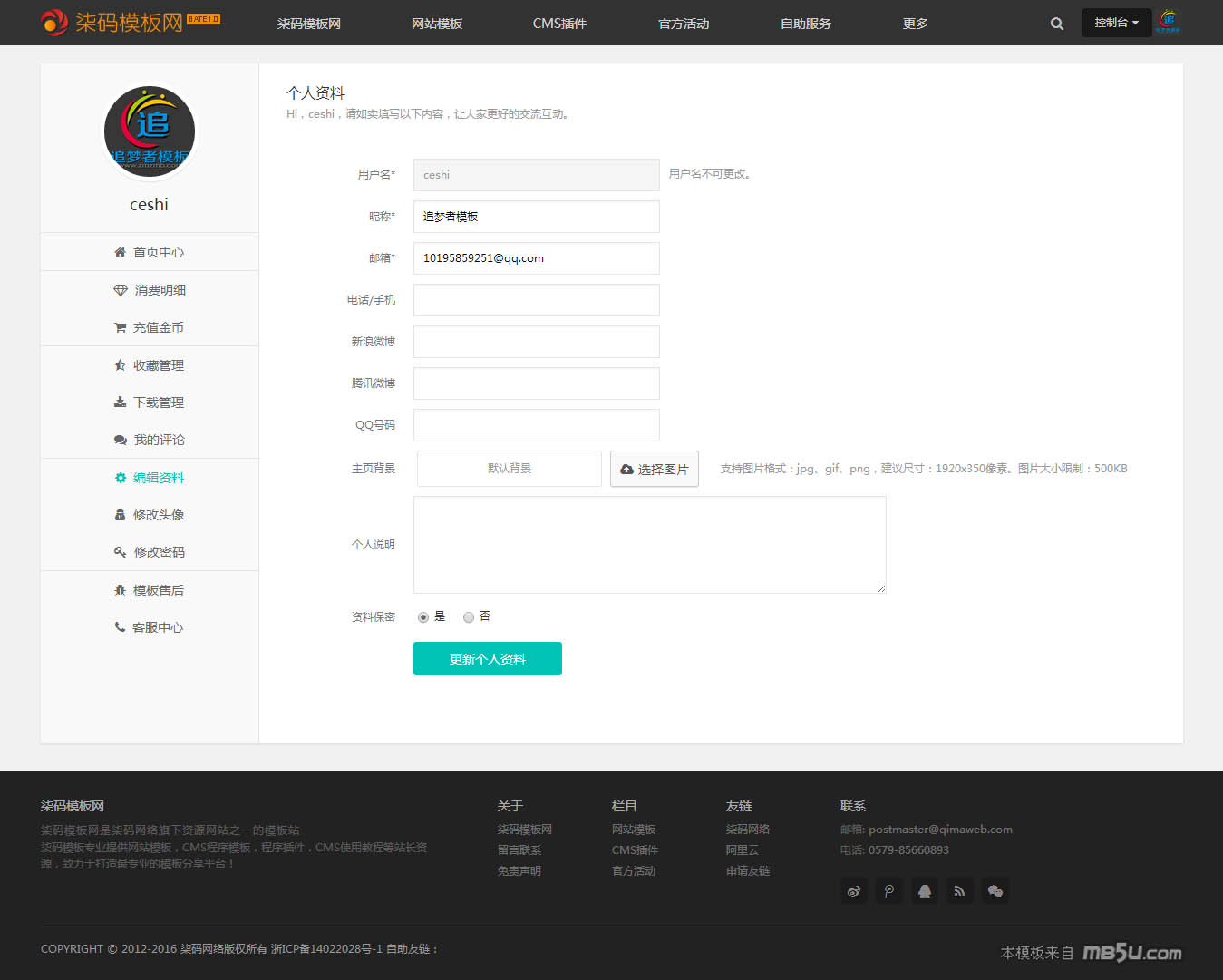Select 是 for 资料保密 privacy option
The width and height of the screenshot is (1223, 980).
423,617
